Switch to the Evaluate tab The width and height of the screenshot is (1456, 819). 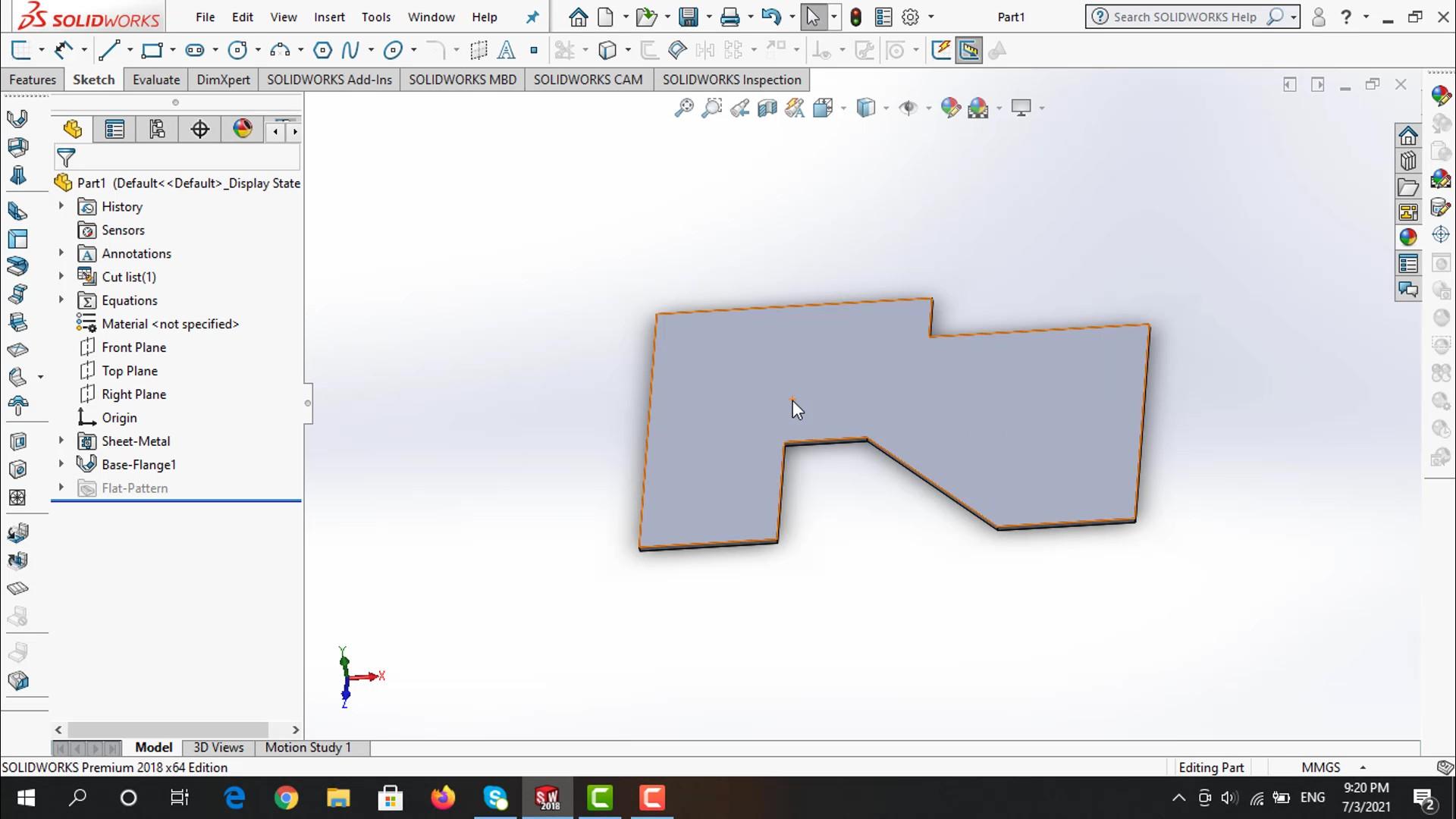pyautogui.click(x=155, y=80)
